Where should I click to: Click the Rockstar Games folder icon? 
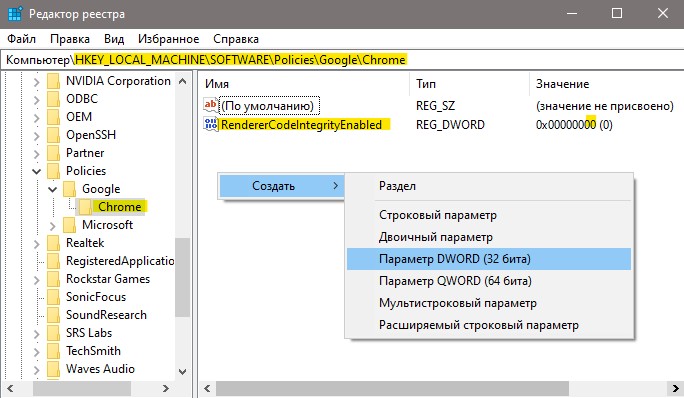54,279
